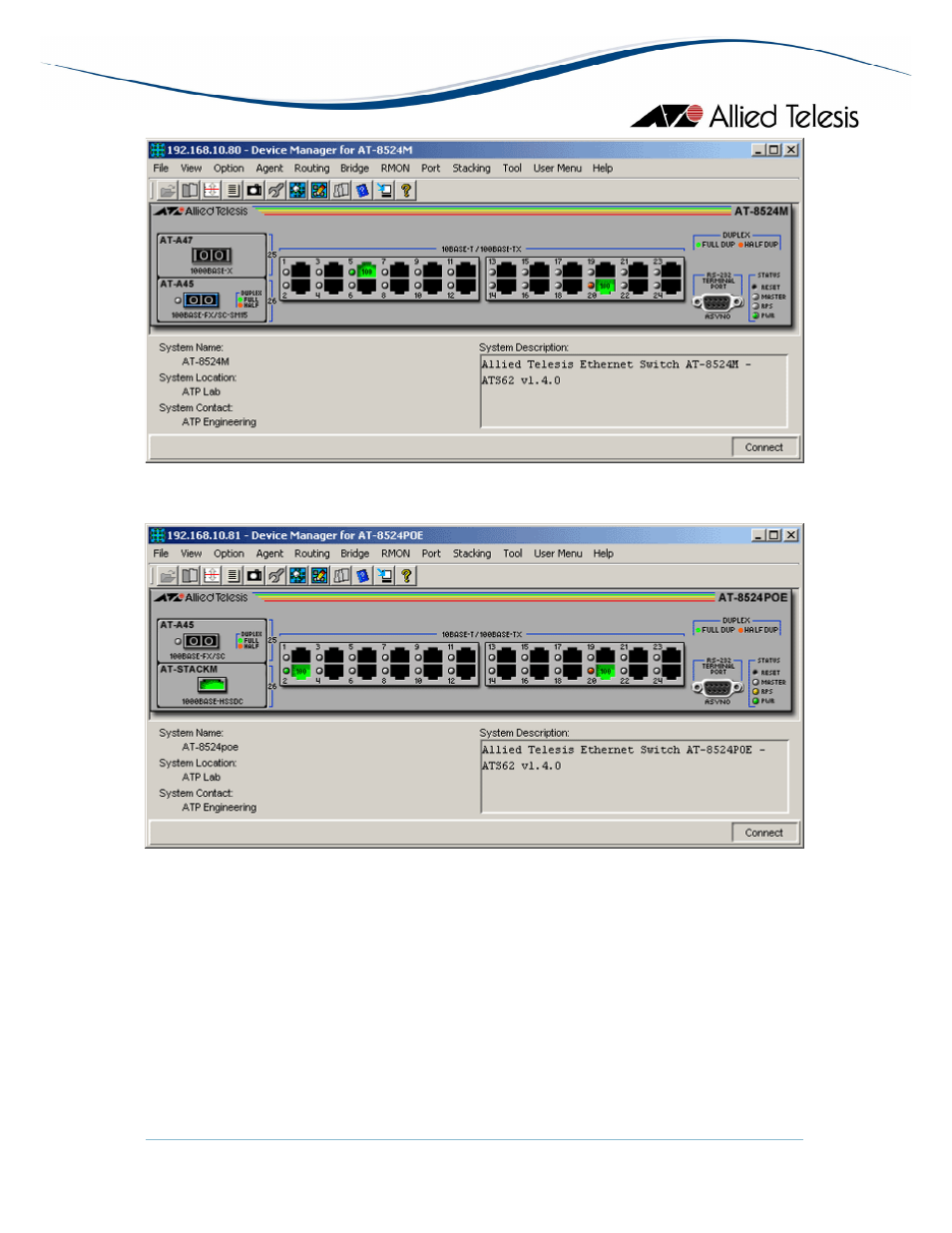Select AT-A45 fiber port on AT-8524POE
The height and width of the screenshot is (1233, 952).
[x=201, y=641]
